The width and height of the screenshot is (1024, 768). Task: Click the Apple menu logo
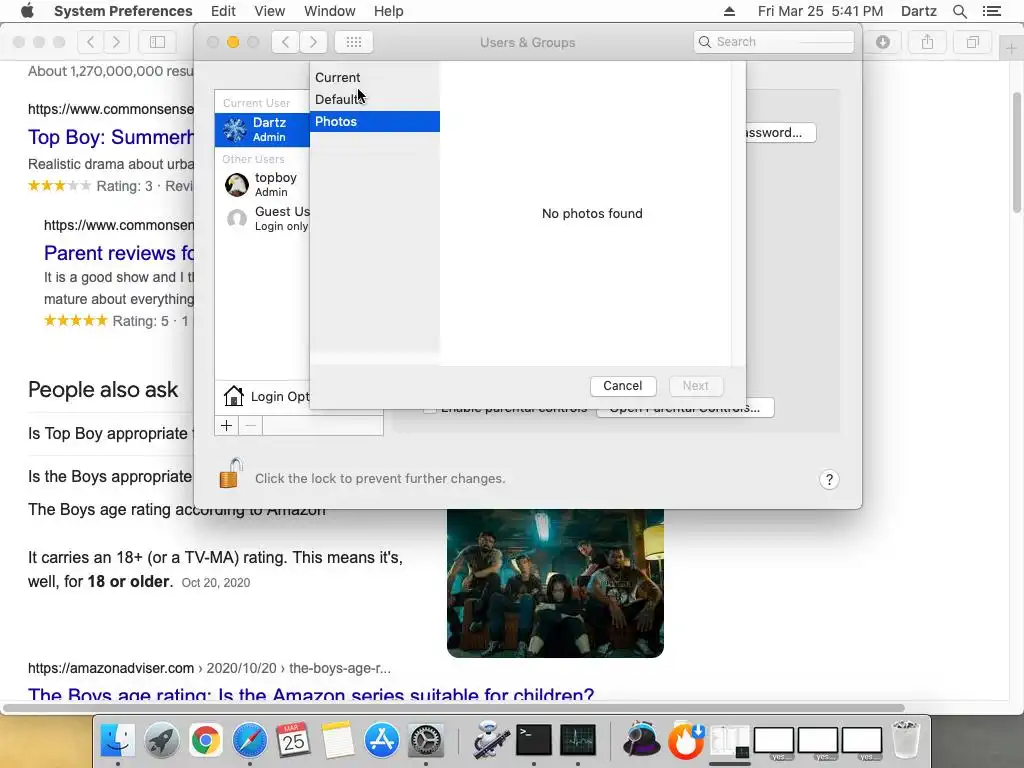click(x=27, y=11)
